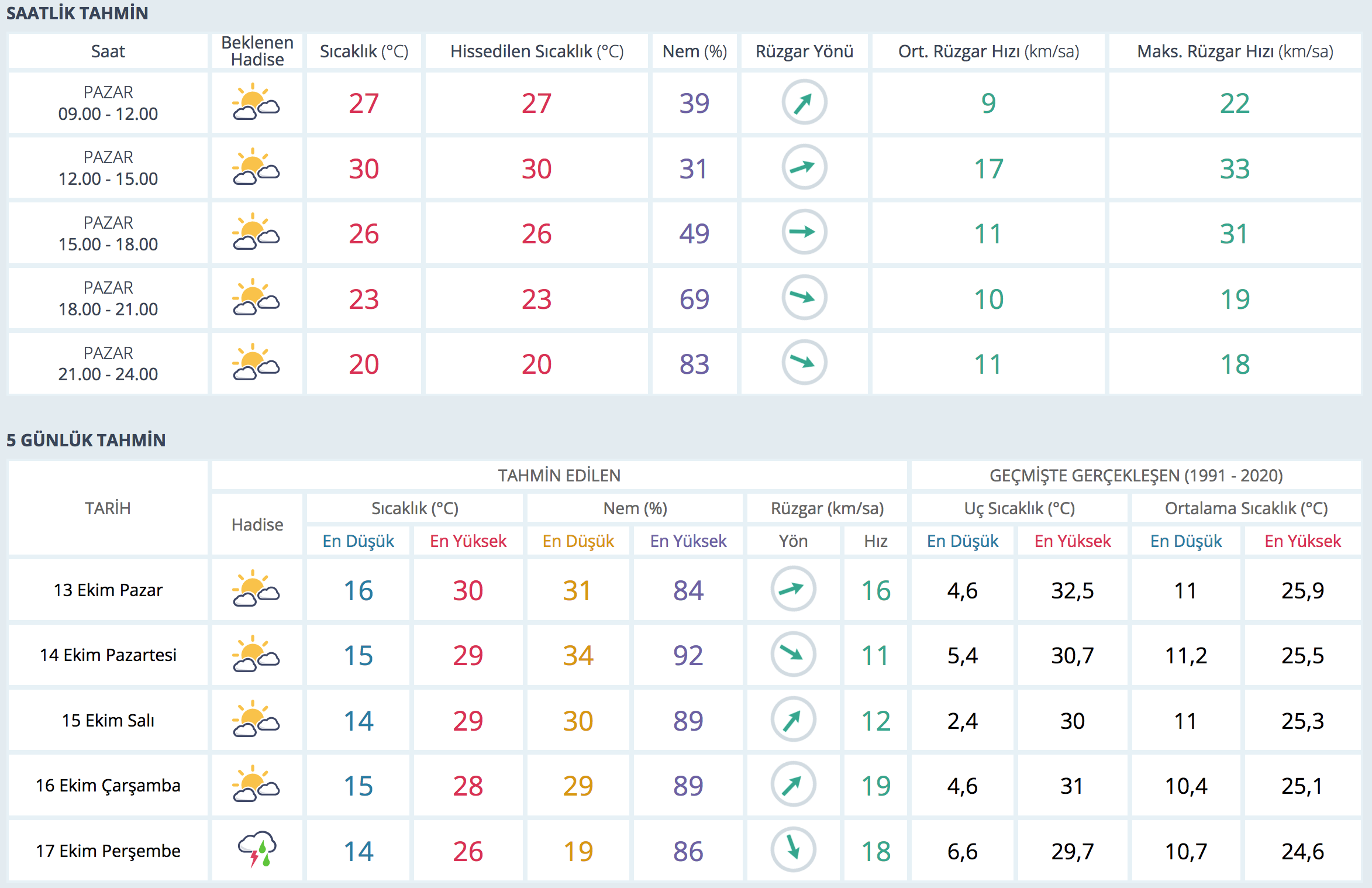1372x888 pixels.
Task: Click the TAHMİN EDİLEN group header
Action: tap(559, 476)
